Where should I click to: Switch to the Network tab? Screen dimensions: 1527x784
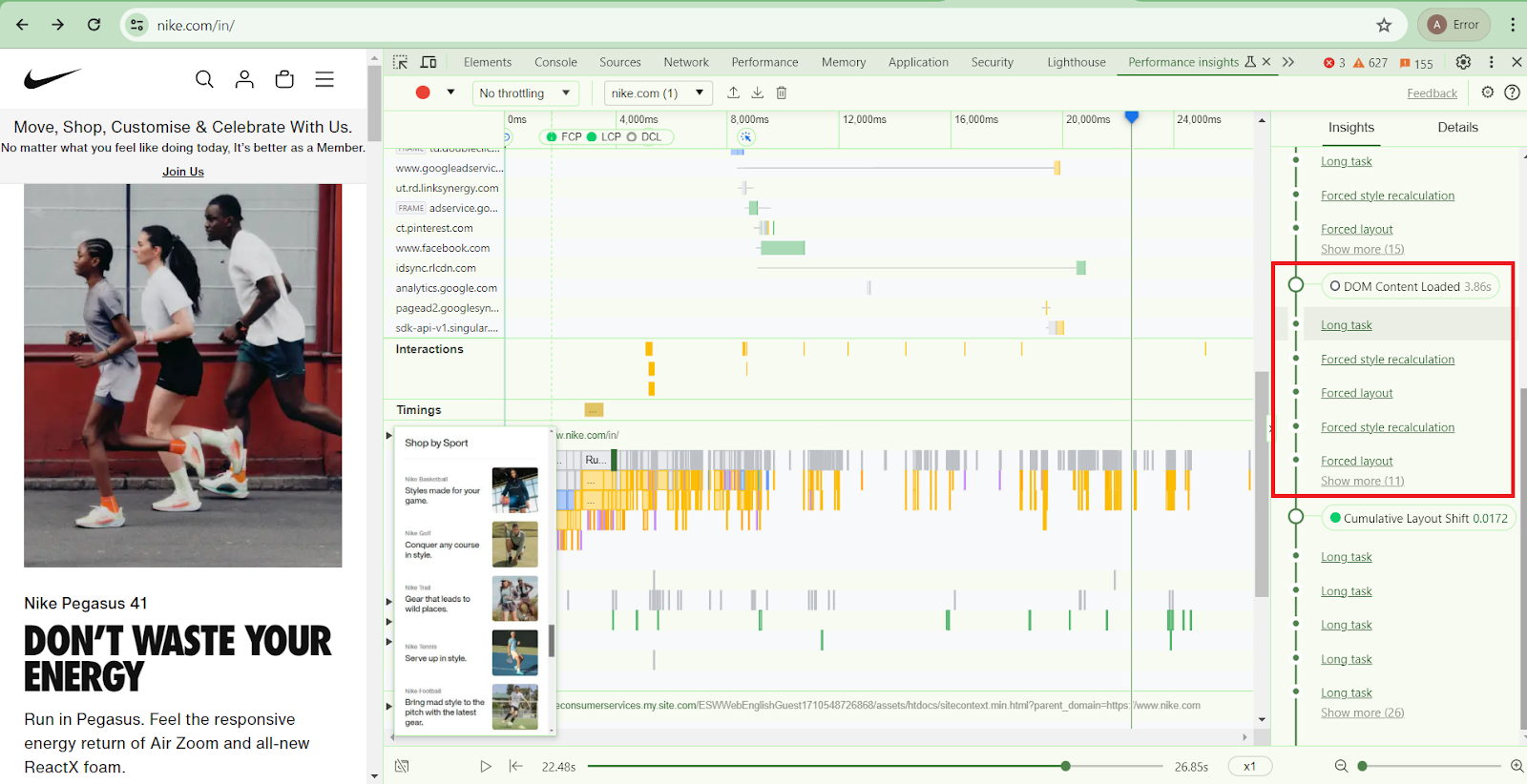coord(686,62)
